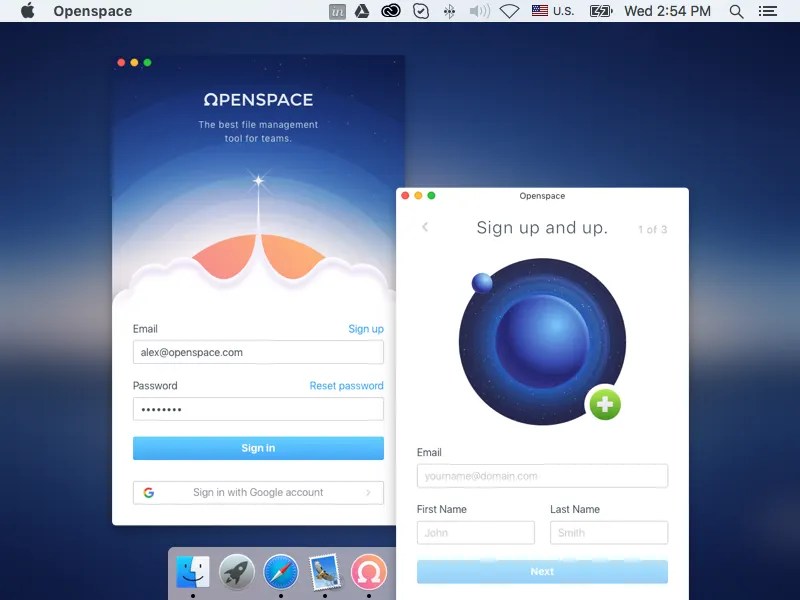Open Mail from the Dock
The height and width of the screenshot is (600, 800).
[x=324, y=573]
